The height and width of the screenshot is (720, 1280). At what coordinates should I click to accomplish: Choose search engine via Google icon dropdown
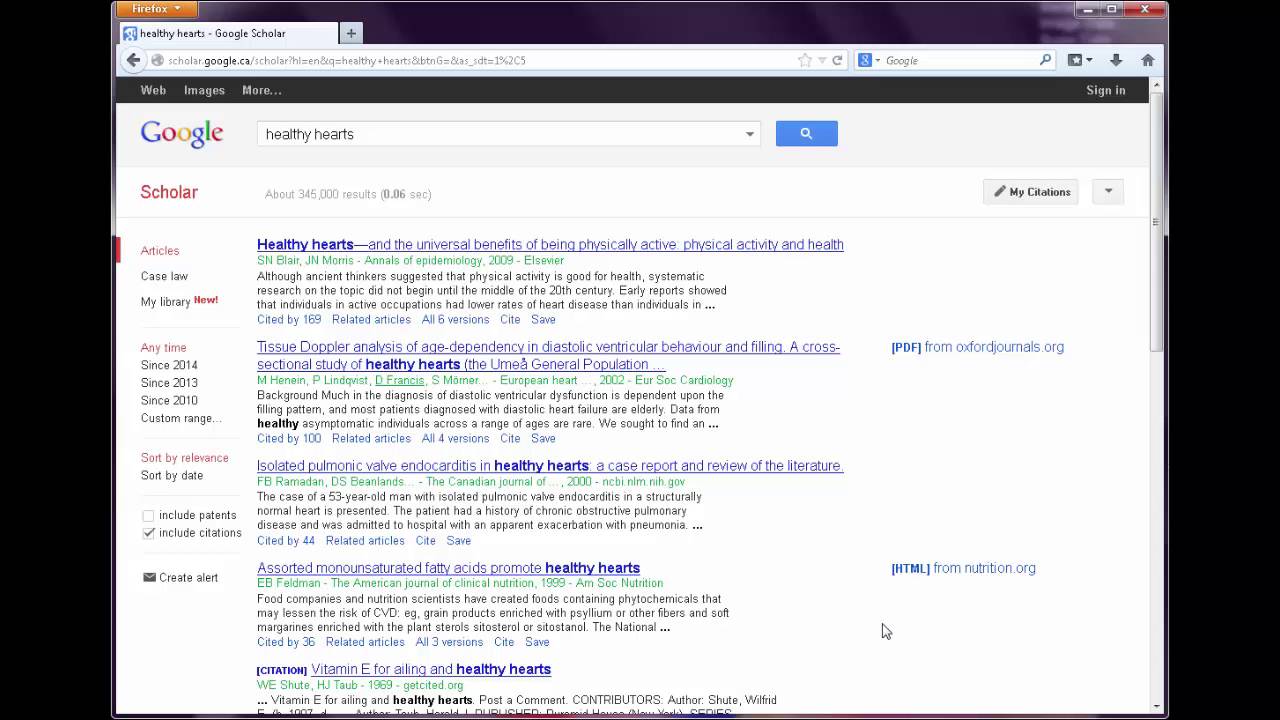pyautogui.click(x=869, y=60)
